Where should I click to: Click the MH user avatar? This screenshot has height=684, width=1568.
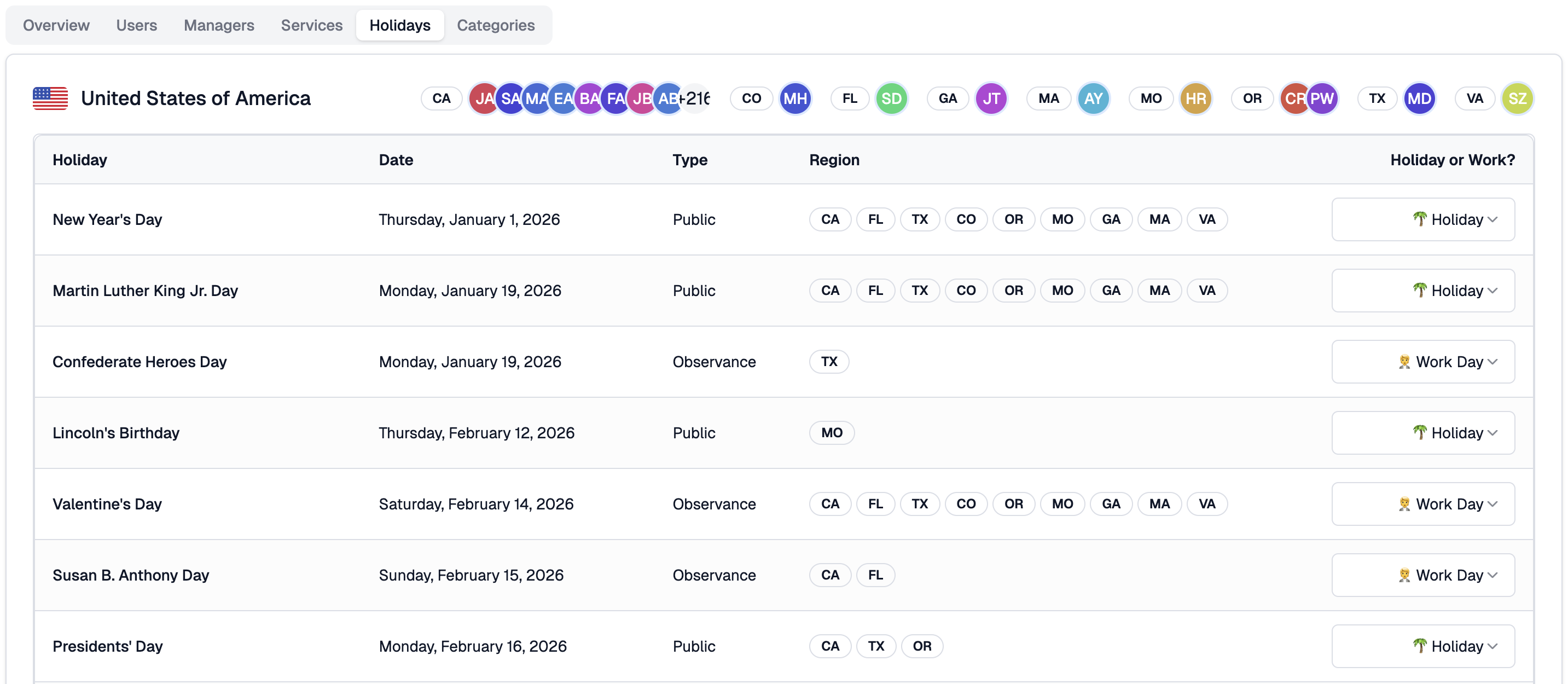795,98
